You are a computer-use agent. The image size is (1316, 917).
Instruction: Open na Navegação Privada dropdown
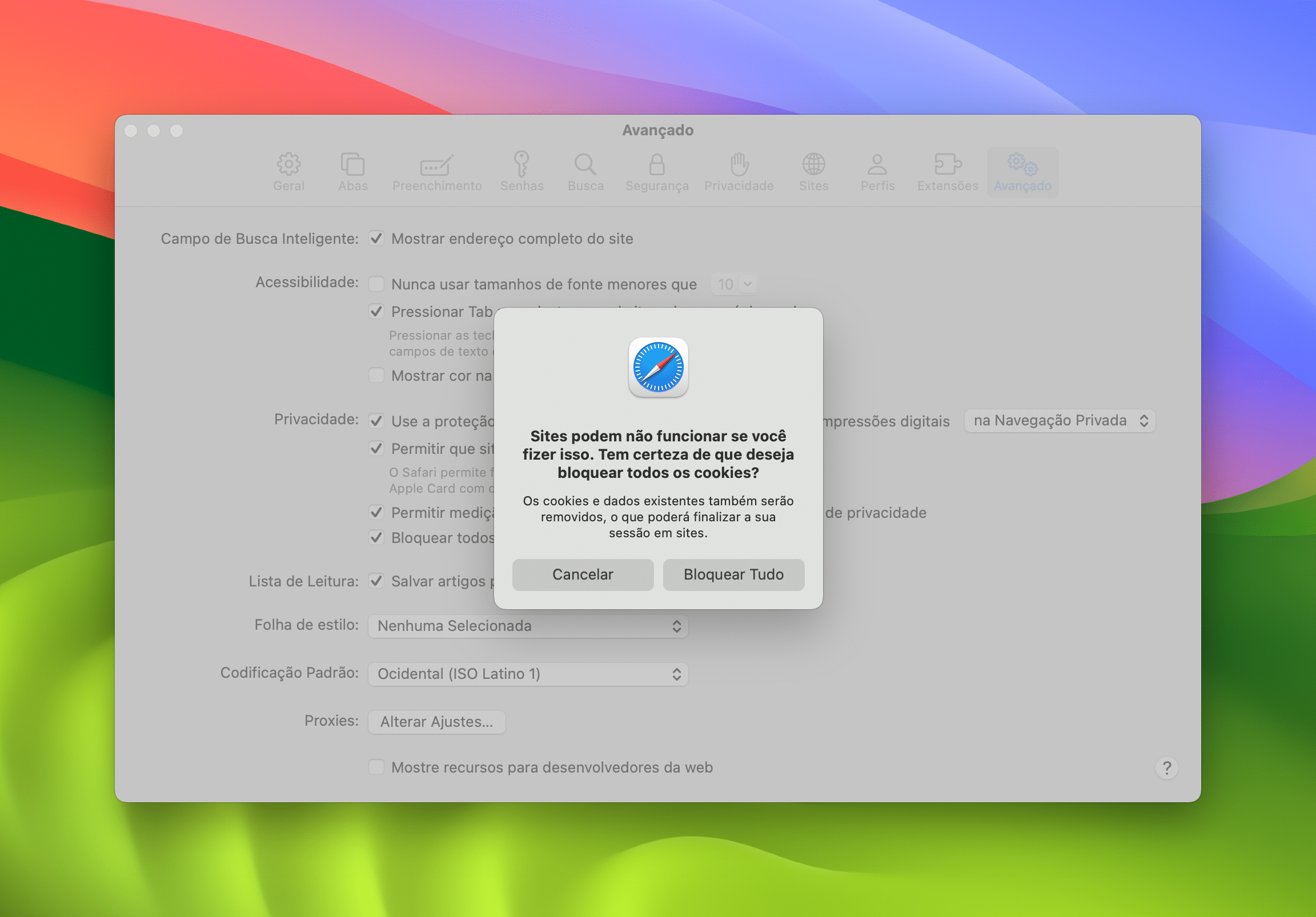click(1060, 421)
